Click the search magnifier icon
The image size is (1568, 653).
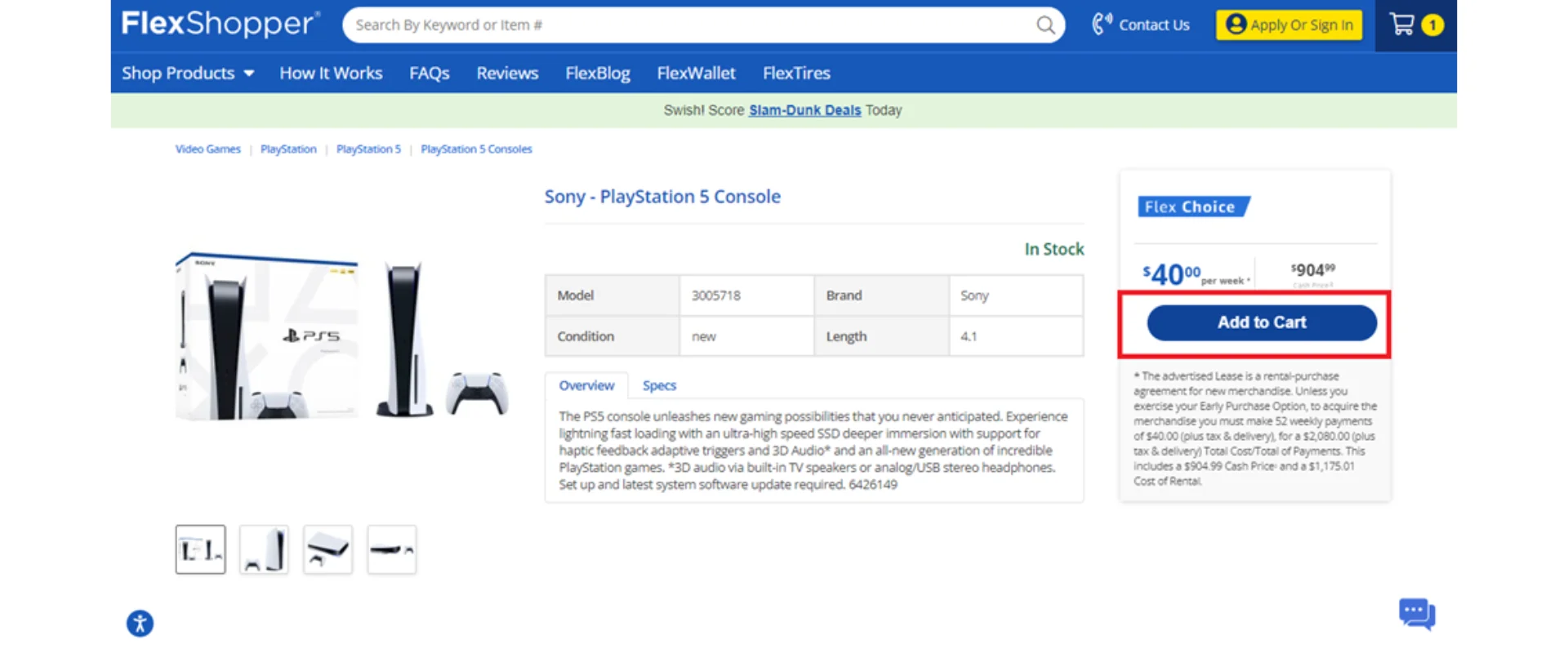click(1045, 24)
